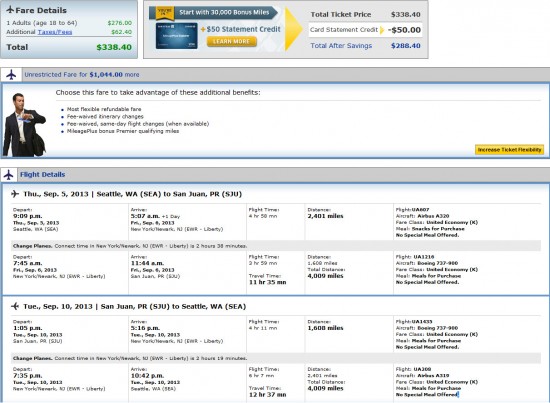Image resolution: width=550 pixels, height=403 pixels.
Task: Click the airplane icon beside Flight Details header
Action: [8, 175]
